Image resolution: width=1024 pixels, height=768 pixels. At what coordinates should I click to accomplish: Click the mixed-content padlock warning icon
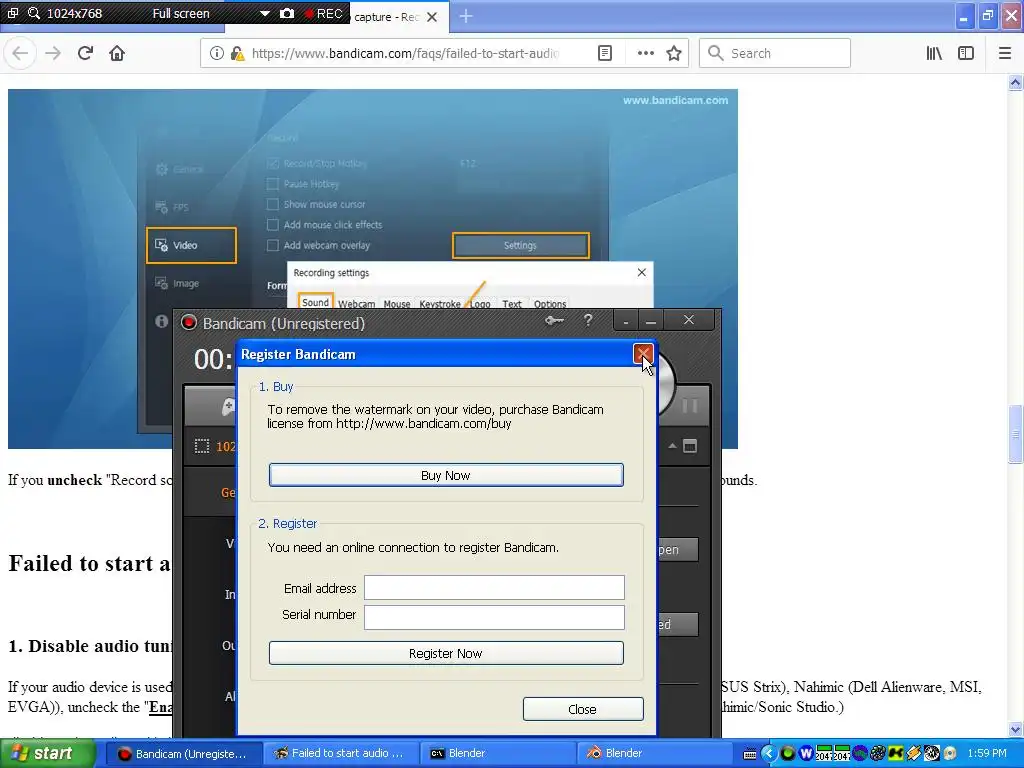click(237, 53)
